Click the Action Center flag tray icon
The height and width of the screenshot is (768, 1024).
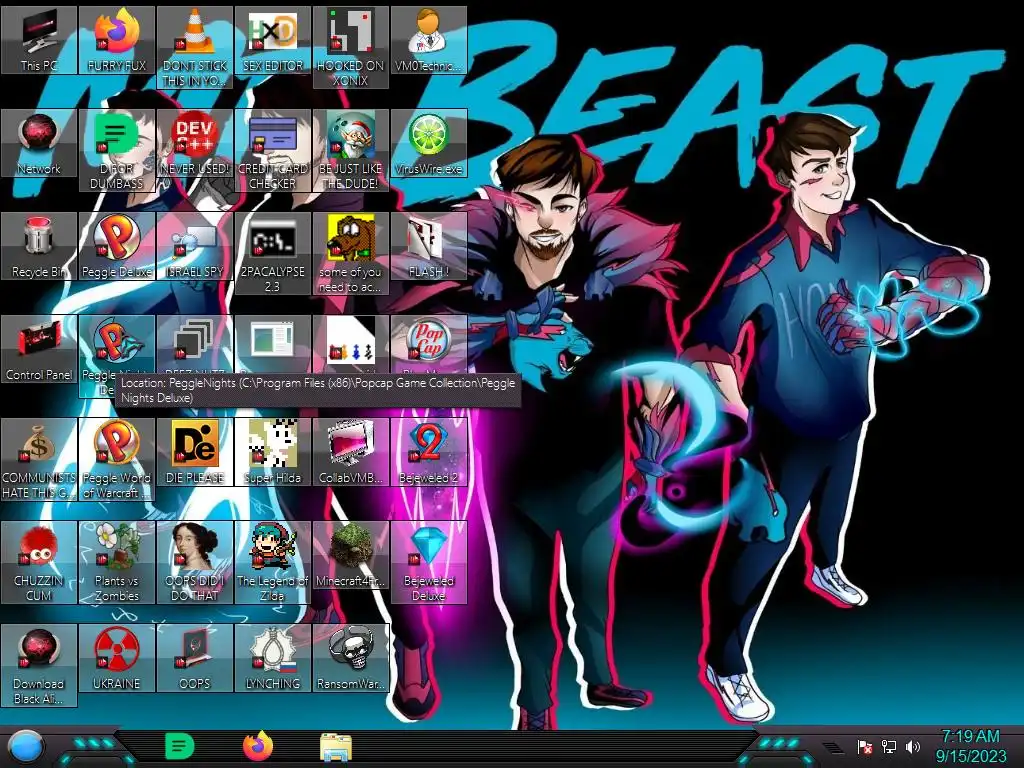[865, 746]
